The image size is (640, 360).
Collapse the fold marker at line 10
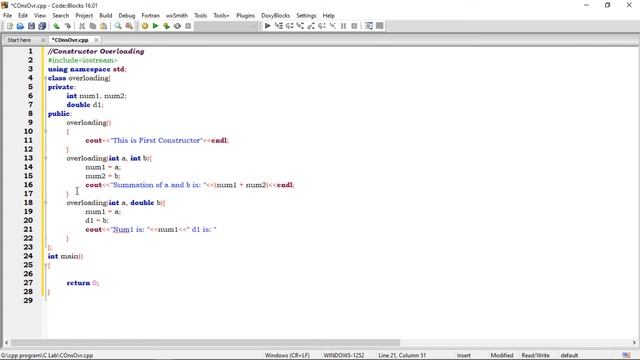[x=45, y=131]
